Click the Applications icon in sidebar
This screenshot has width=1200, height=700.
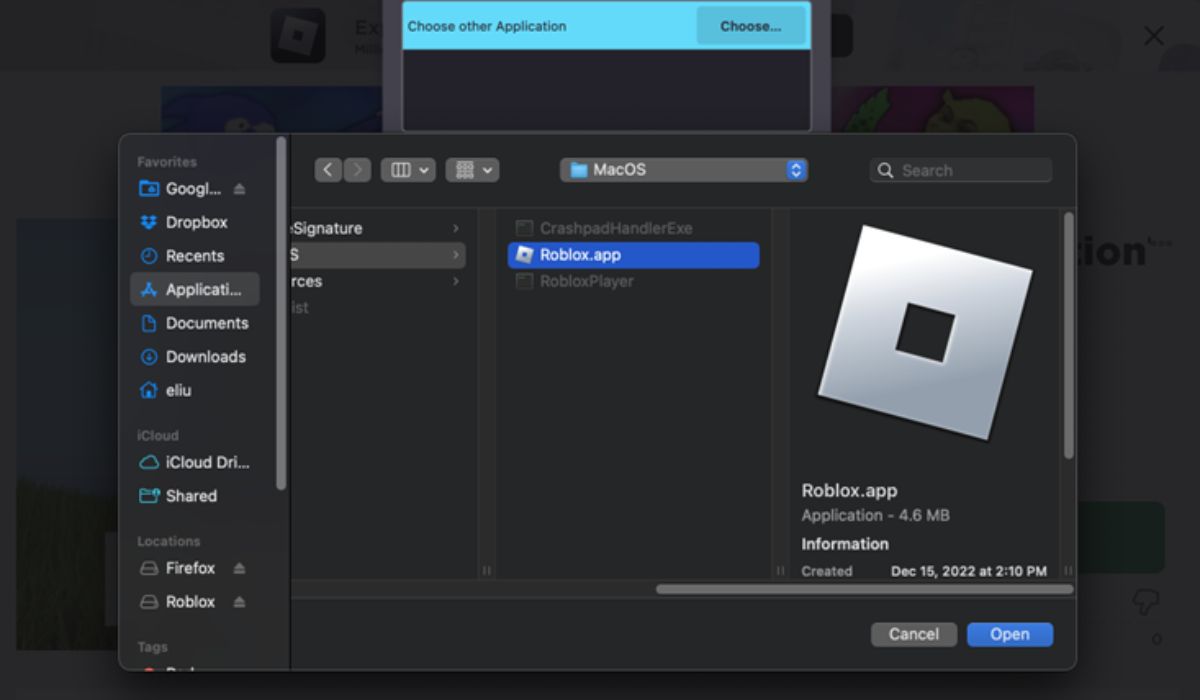tap(149, 290)
